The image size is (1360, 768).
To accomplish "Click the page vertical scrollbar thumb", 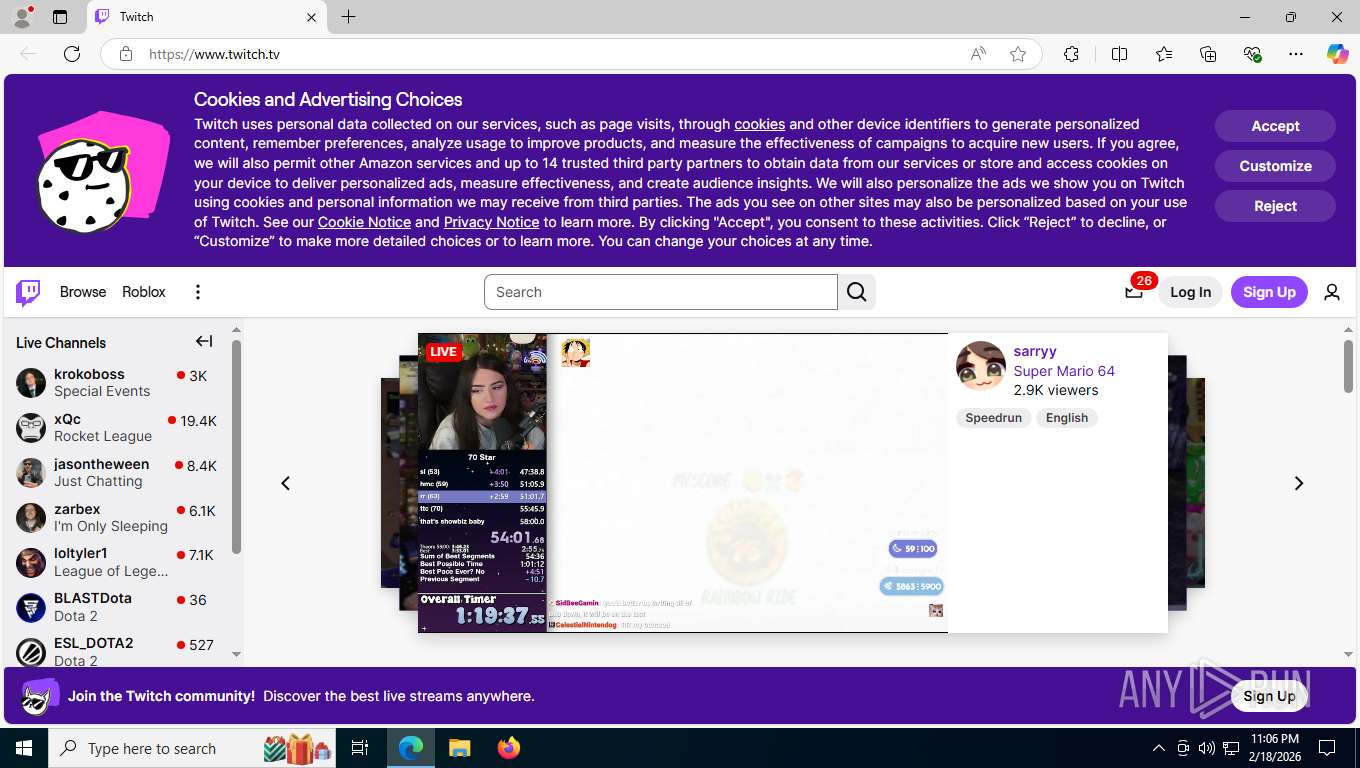I will (1348, 366).
